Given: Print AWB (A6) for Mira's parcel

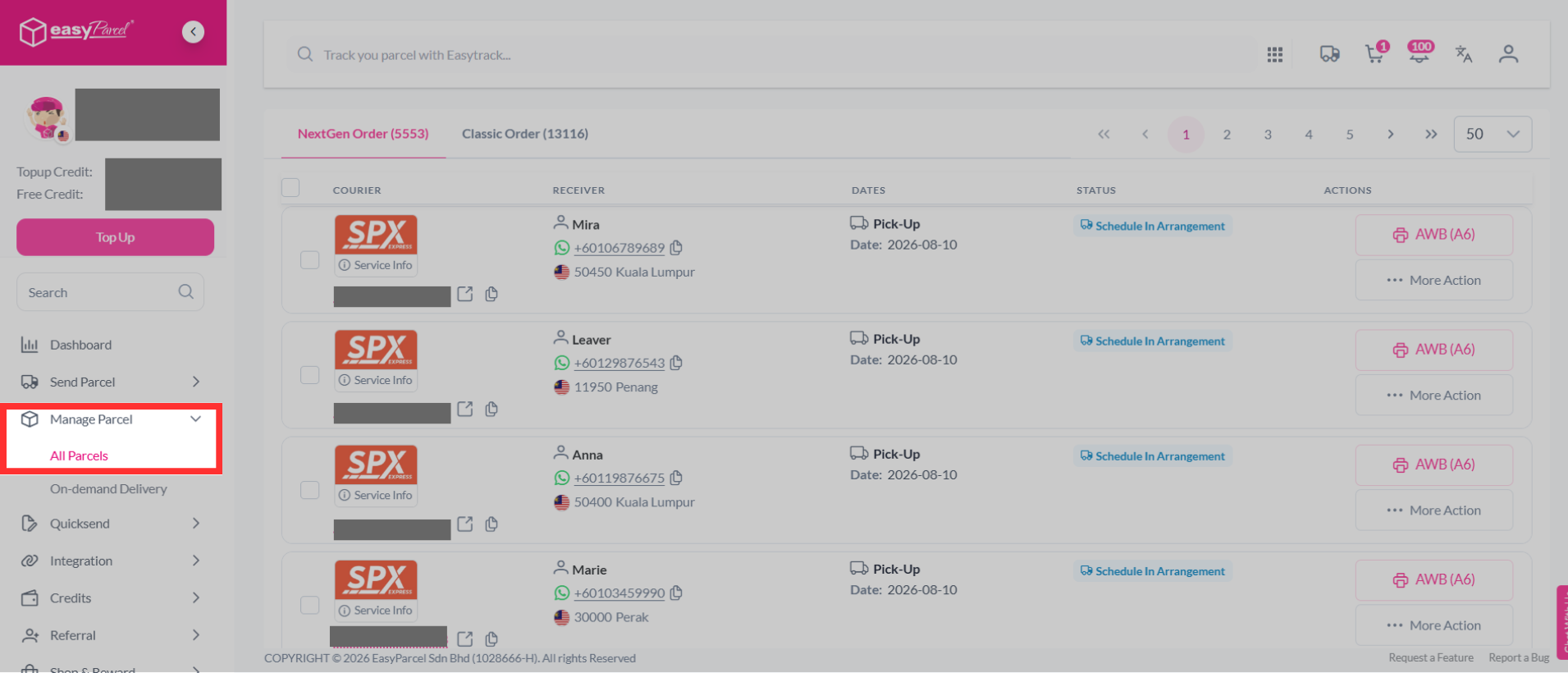Looking at the screenshot, I should [1433, 235].
